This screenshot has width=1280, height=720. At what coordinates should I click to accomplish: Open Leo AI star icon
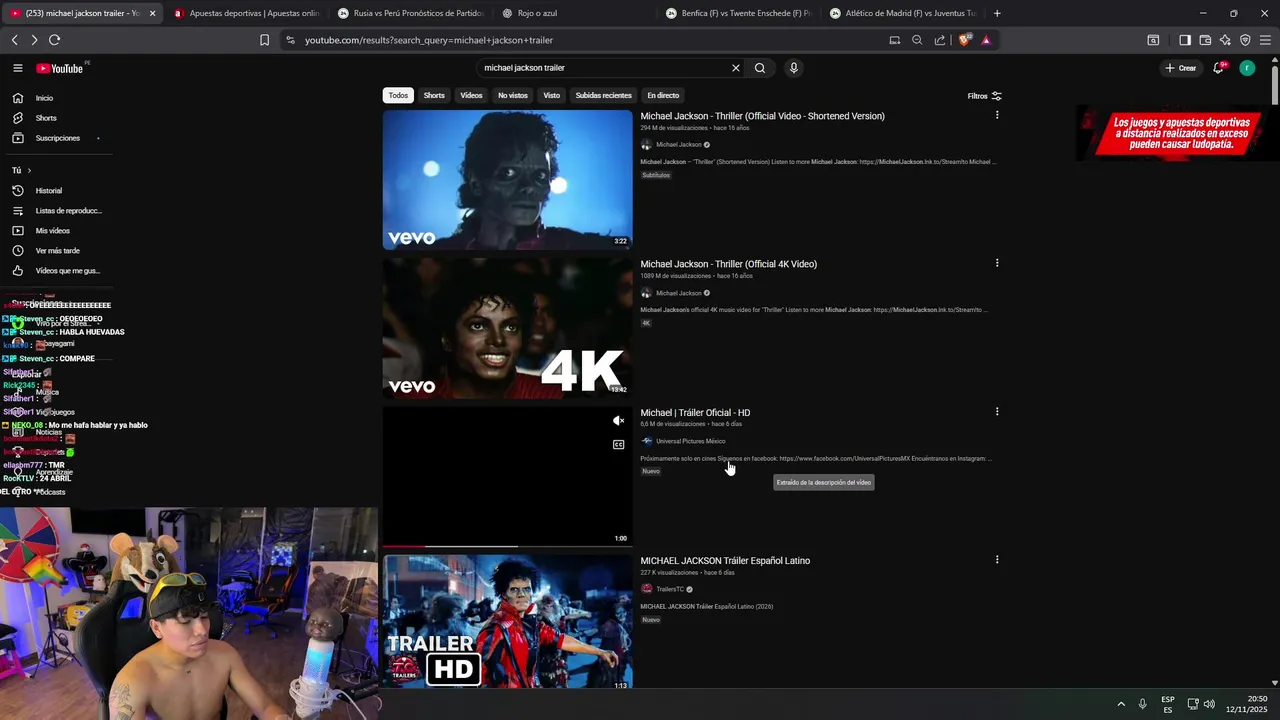(1225, 40)
